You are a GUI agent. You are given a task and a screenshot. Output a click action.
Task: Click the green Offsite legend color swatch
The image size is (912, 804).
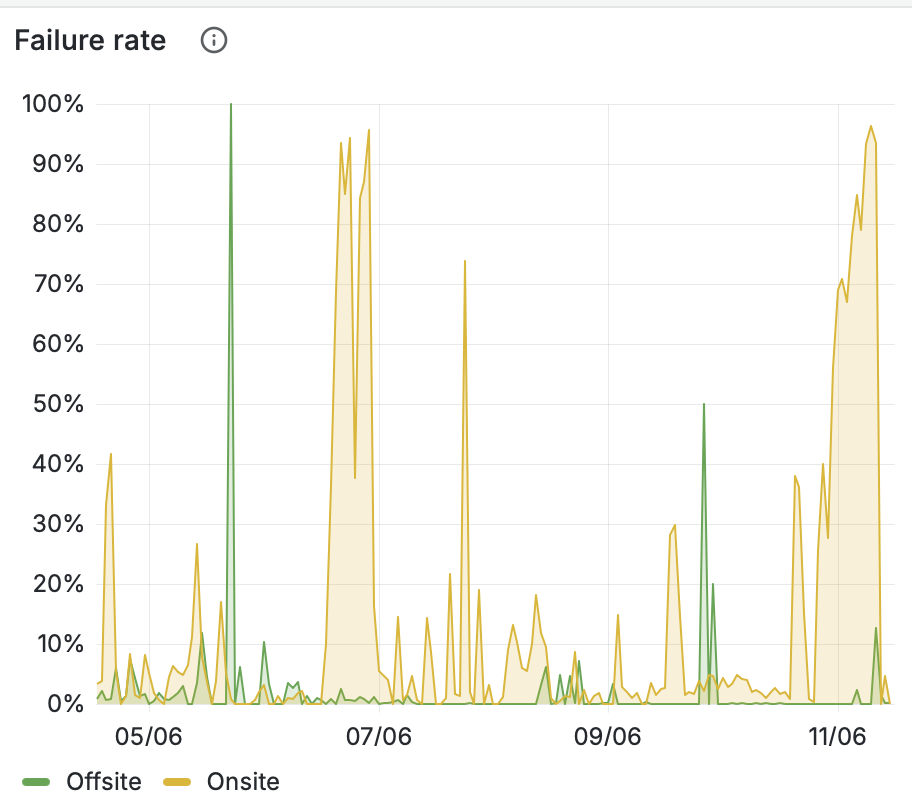point(36,781)
